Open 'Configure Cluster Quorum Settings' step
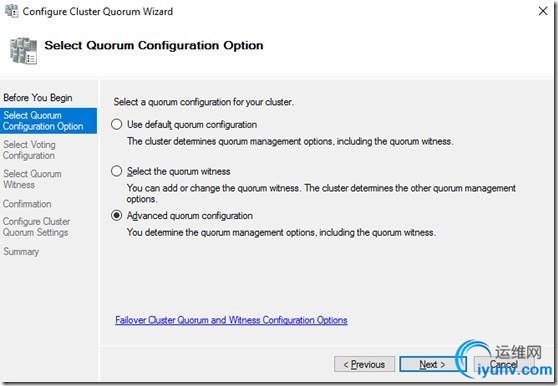 coord(36,227)
